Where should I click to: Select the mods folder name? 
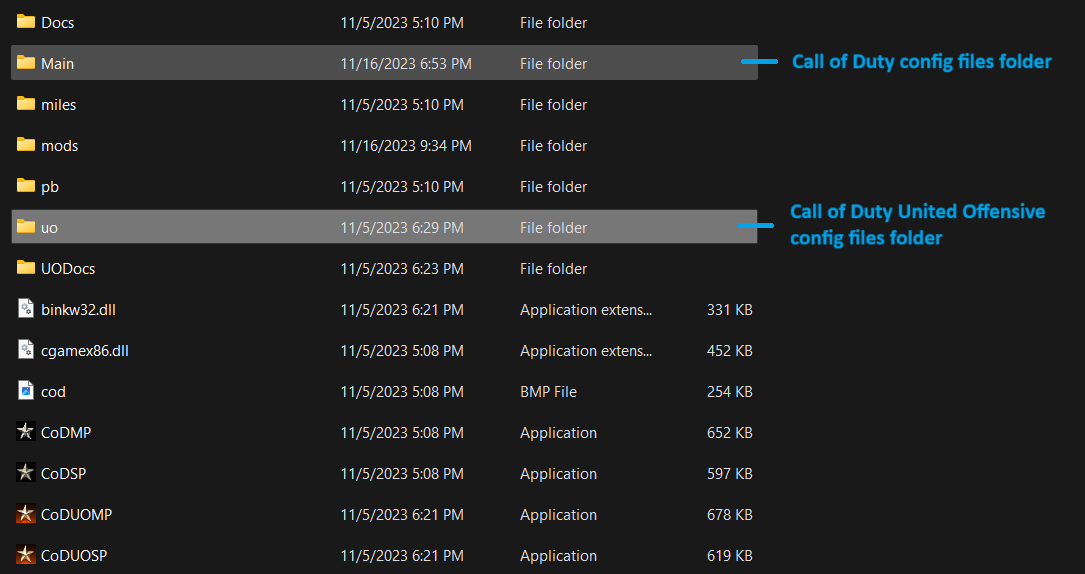pos(59,146)
